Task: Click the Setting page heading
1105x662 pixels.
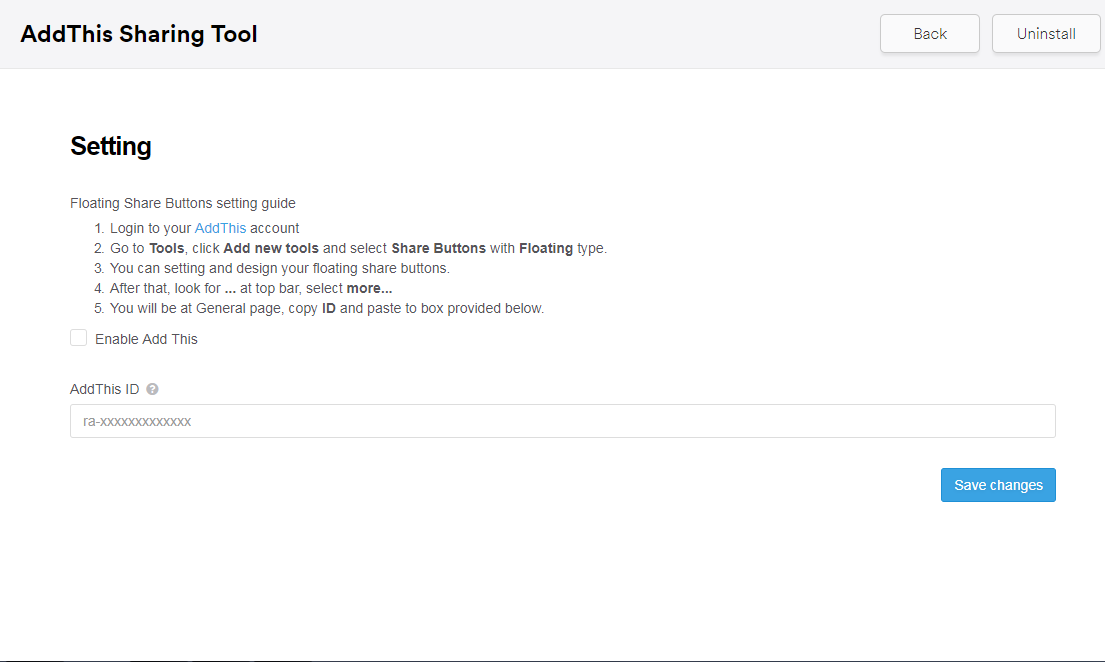Action: (110, 146)
